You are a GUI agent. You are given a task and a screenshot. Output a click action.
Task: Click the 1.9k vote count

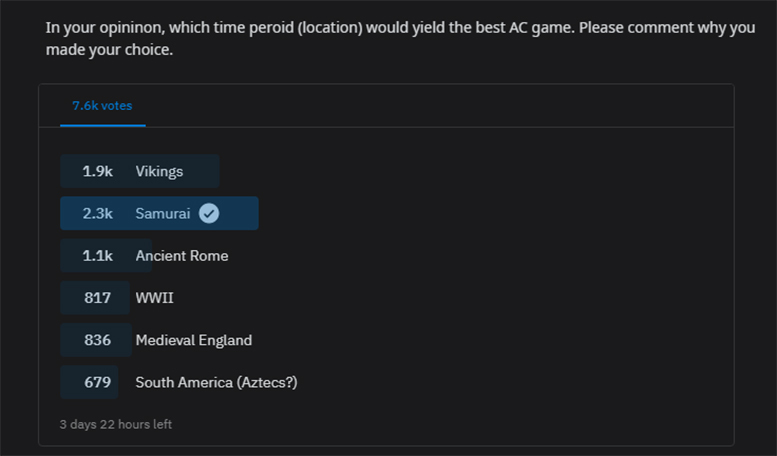tap(98, 171)
